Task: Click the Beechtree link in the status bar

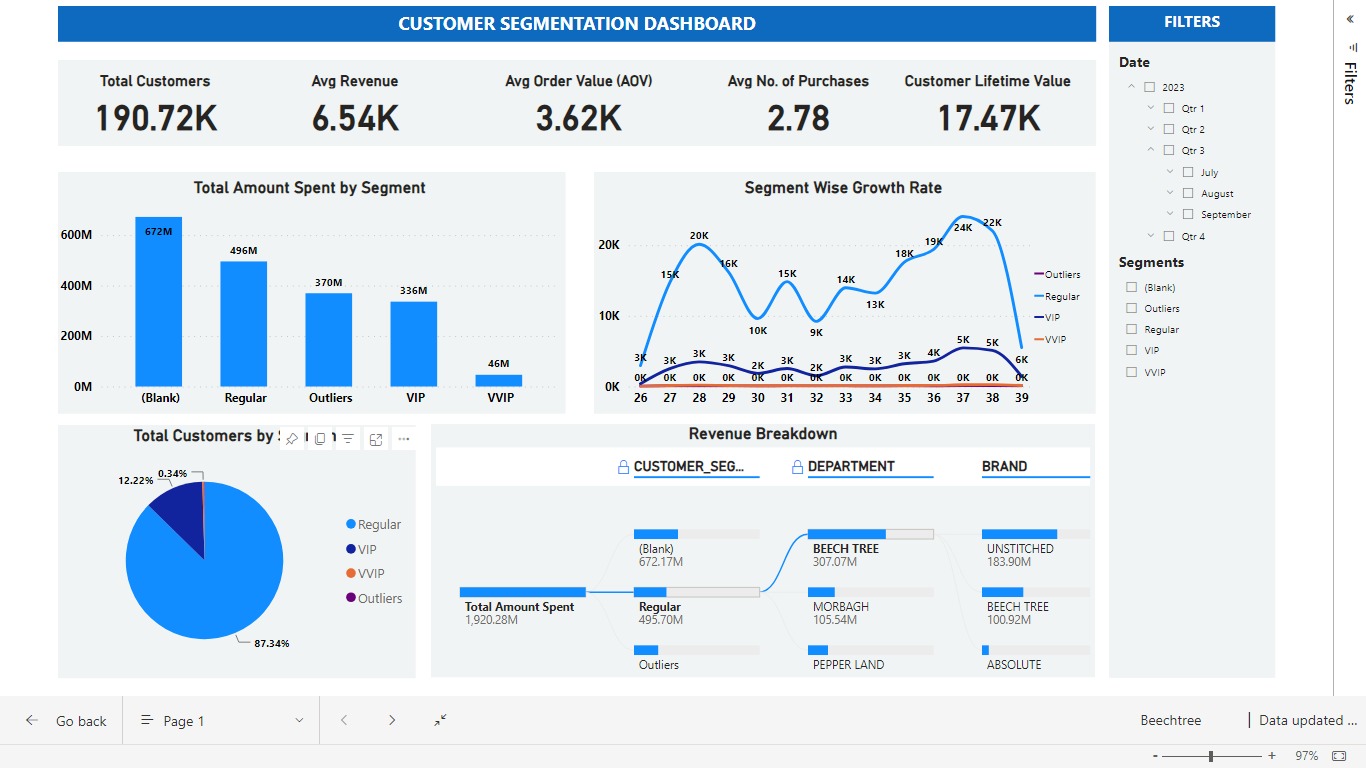Action: click(x=1171, y=720)
